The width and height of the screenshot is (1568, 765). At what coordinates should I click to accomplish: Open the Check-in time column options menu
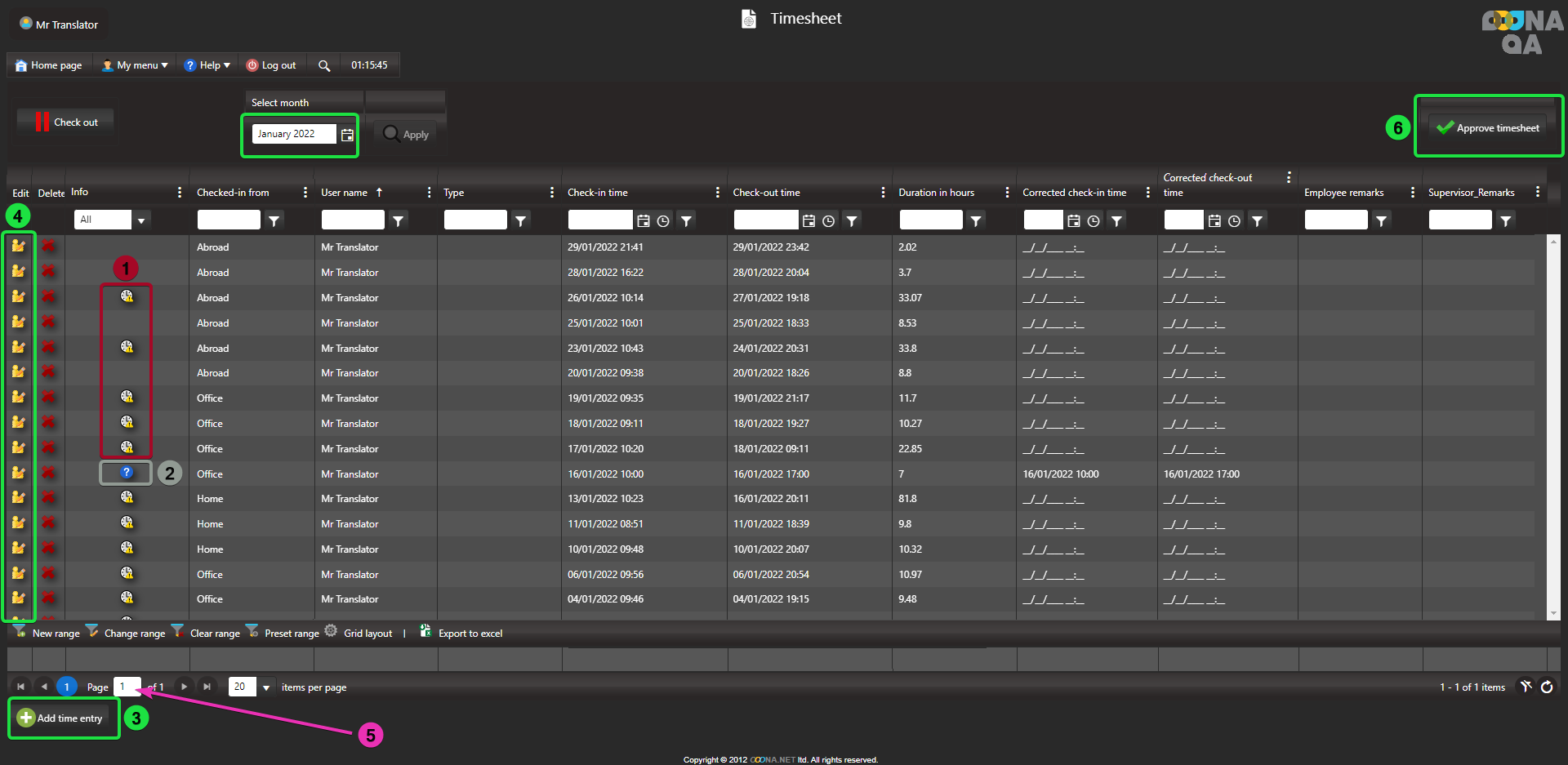tap(717, 193)
